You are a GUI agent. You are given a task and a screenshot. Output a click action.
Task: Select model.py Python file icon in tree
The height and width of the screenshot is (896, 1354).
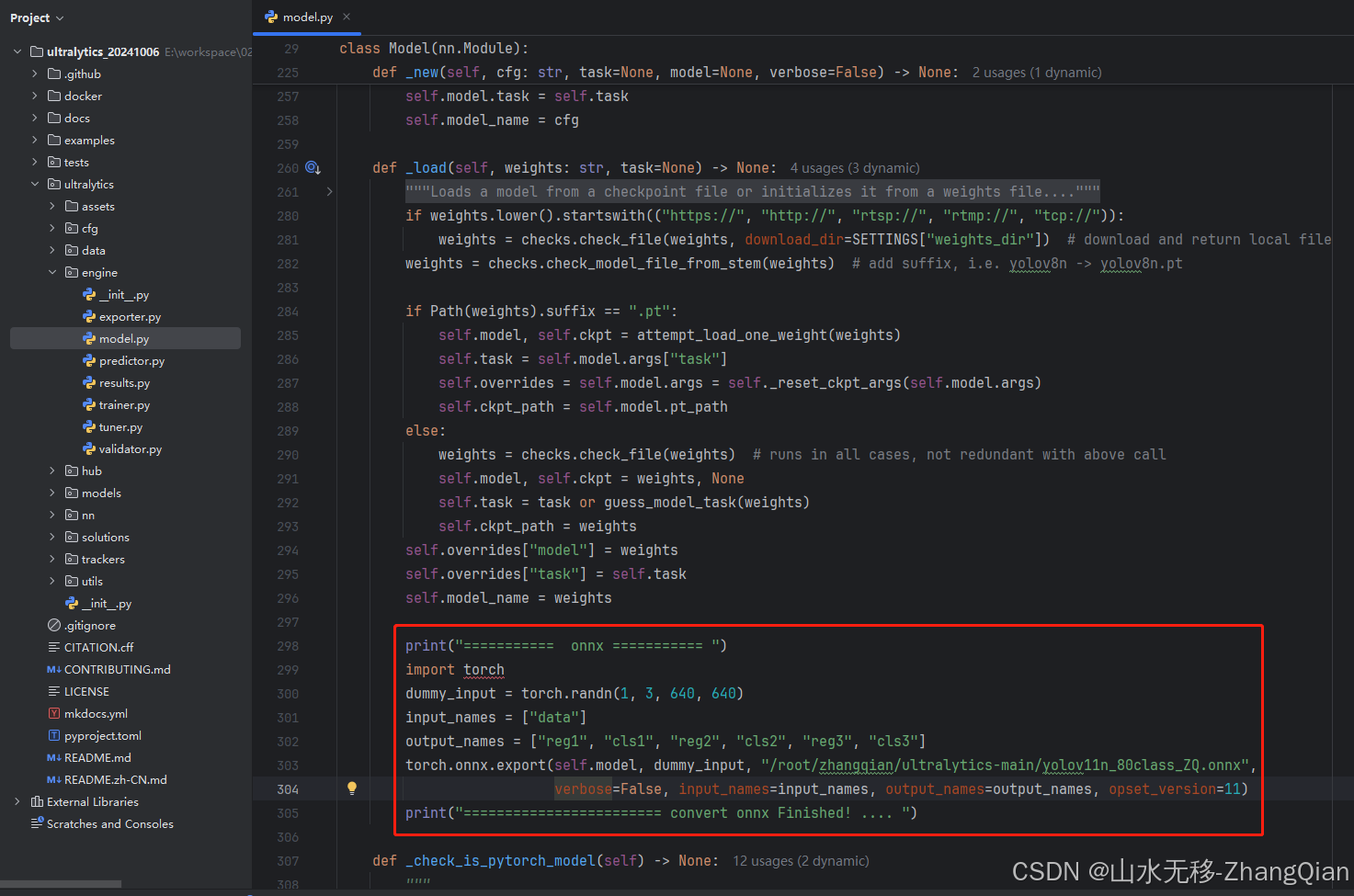[x=89, y=338]
